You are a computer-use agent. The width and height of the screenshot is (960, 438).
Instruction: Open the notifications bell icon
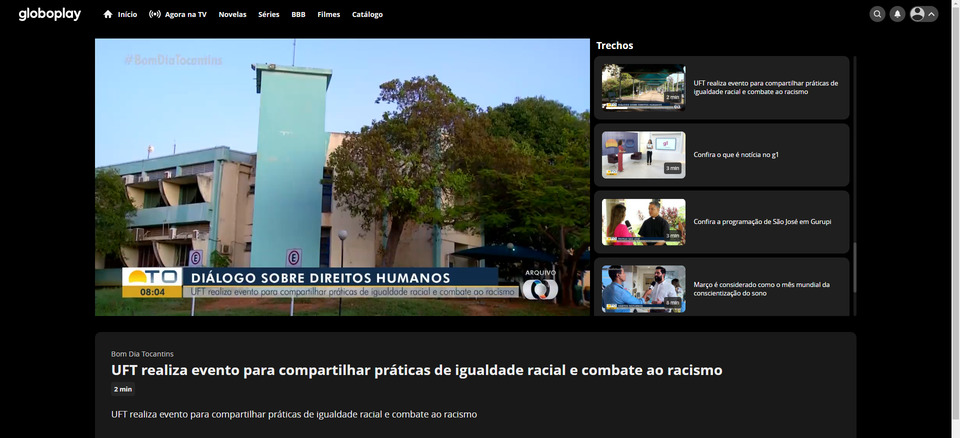point(898,14)
